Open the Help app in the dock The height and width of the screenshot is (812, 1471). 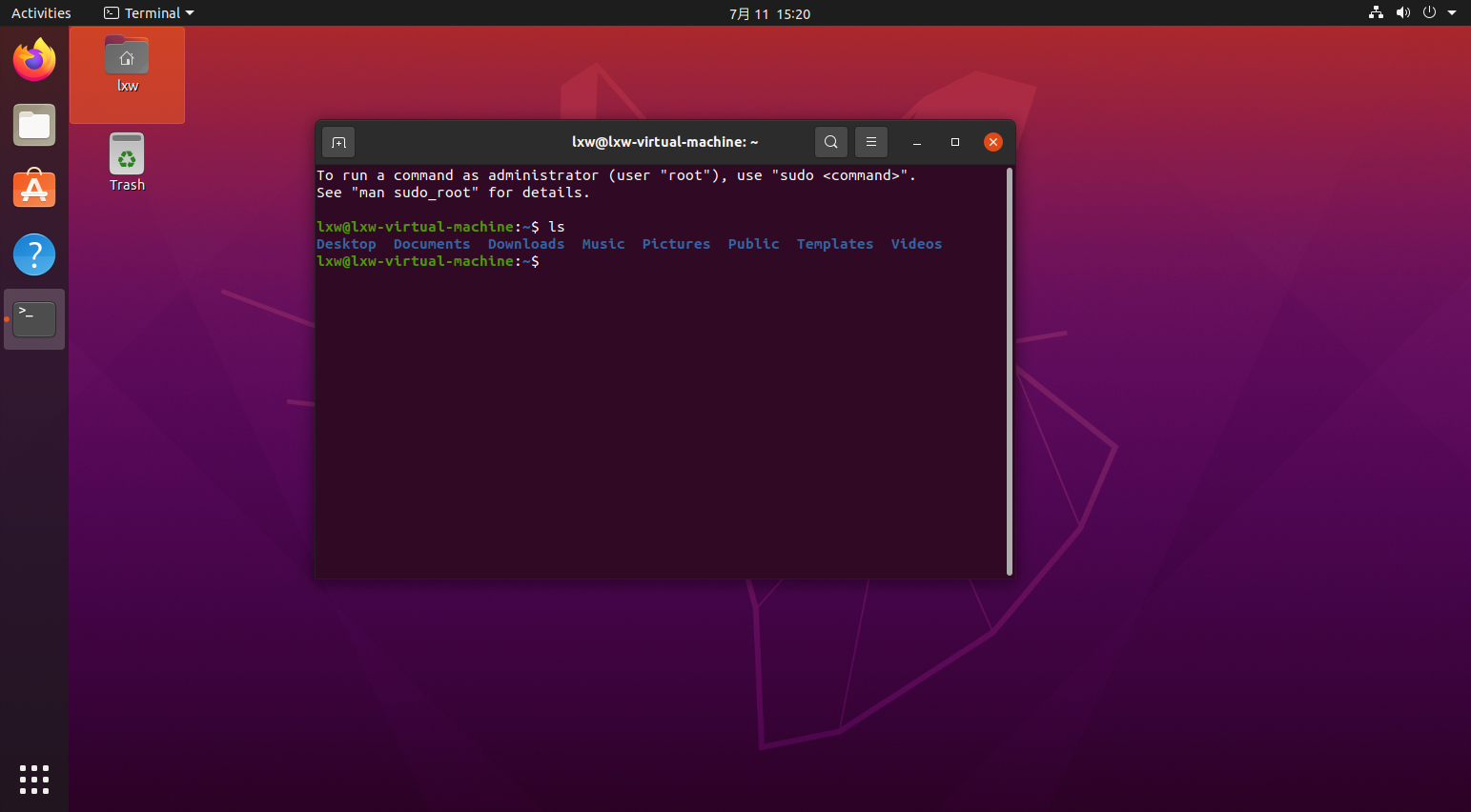point(34,254)
